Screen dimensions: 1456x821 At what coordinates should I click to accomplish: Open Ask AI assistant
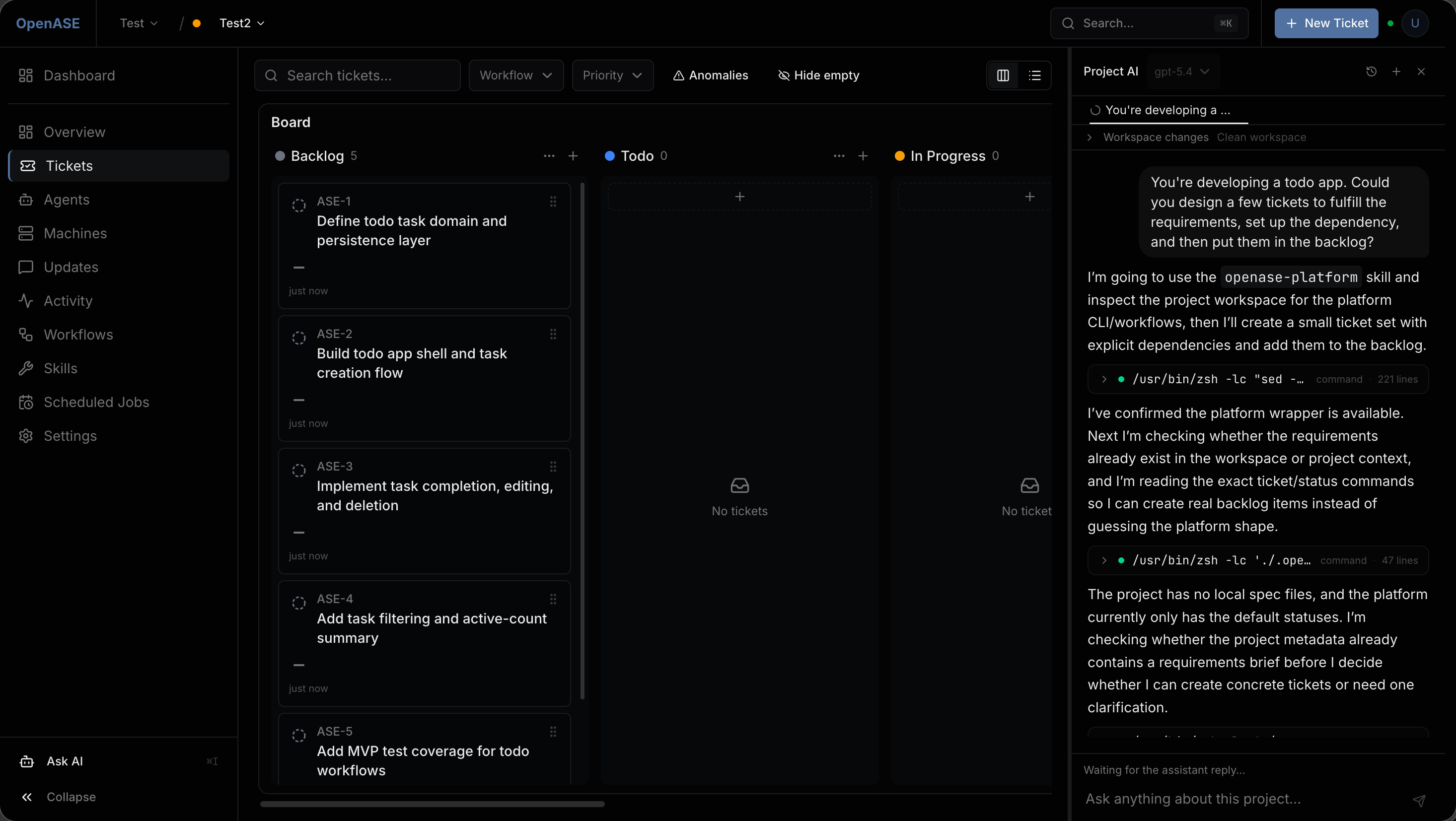click(119, 761)
